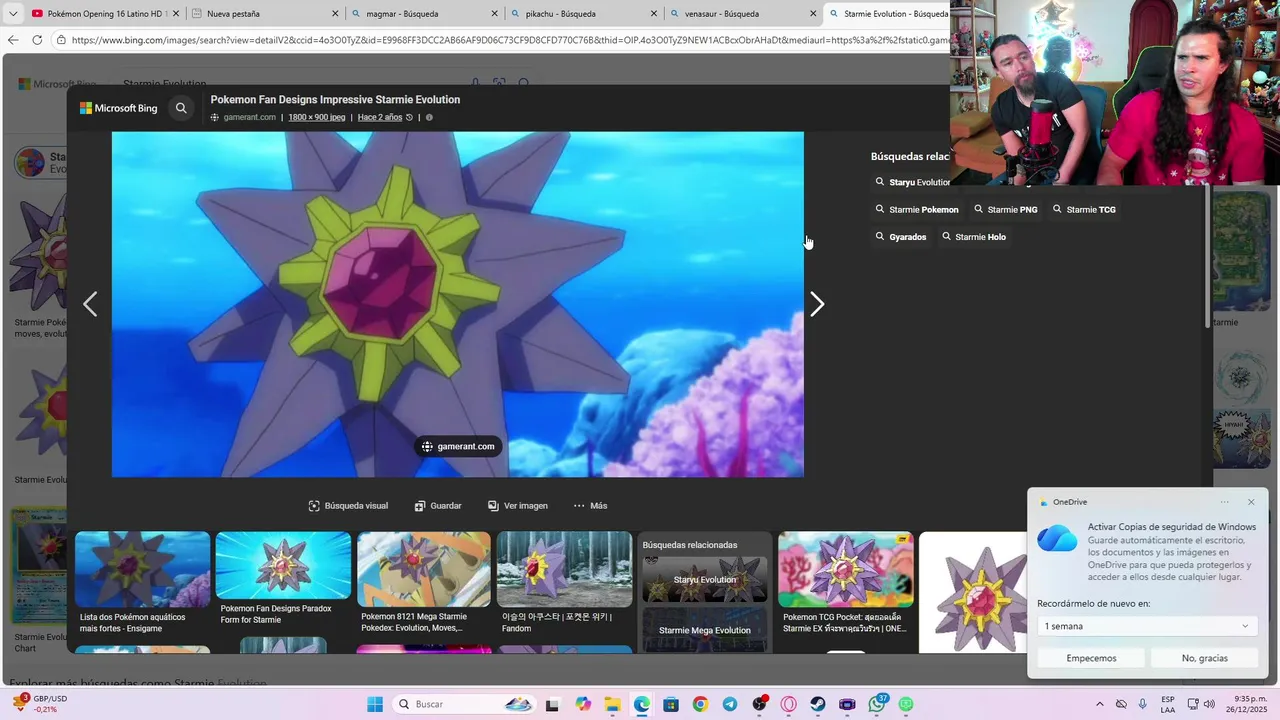Select the 'Starmie PNG' related search chip

click(1006, 210)
